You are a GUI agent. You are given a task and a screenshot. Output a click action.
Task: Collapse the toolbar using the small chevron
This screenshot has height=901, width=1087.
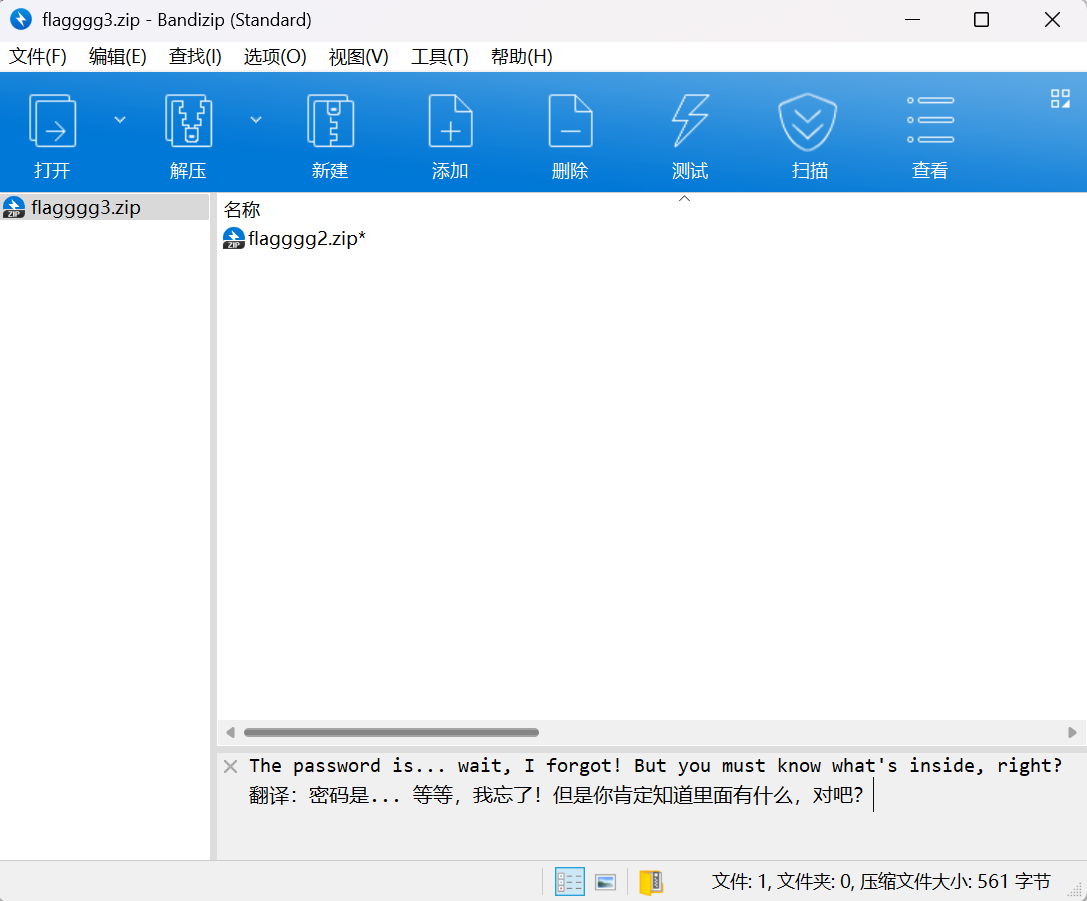[685, 199]
